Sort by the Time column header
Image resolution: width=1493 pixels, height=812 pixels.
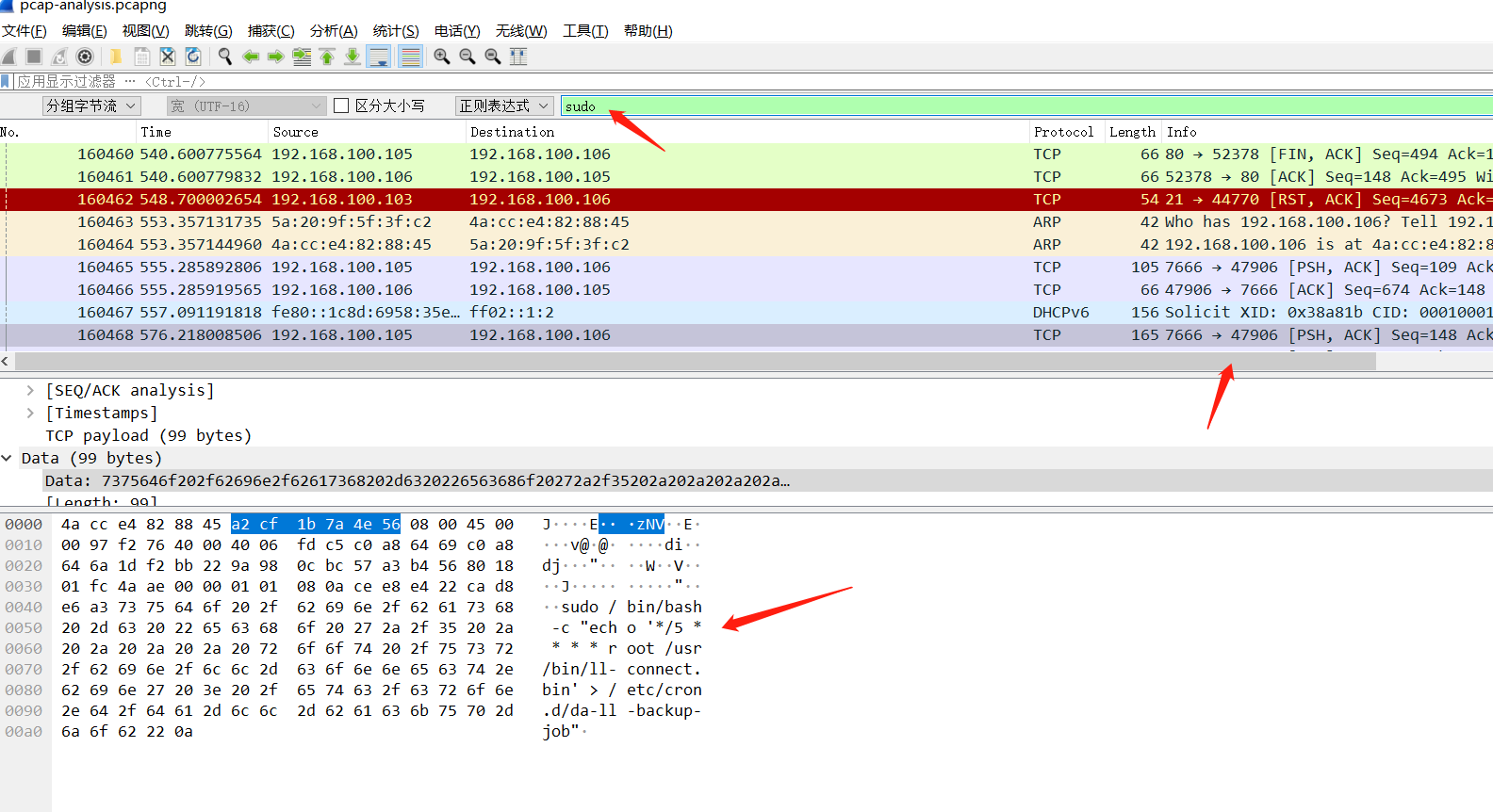(x=202, y=132)
